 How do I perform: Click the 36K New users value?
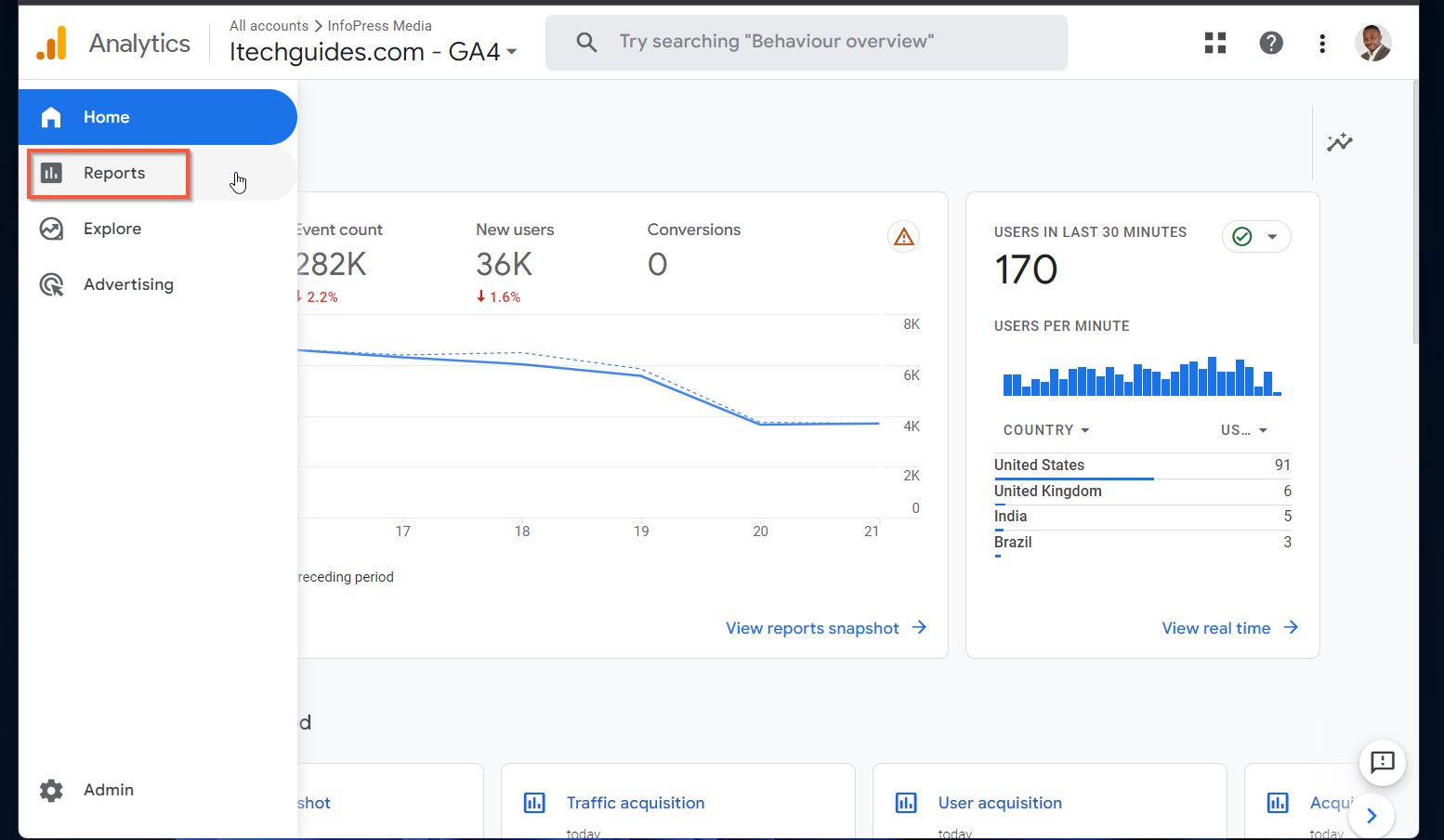pyautogui.click(x=504, y=265)
